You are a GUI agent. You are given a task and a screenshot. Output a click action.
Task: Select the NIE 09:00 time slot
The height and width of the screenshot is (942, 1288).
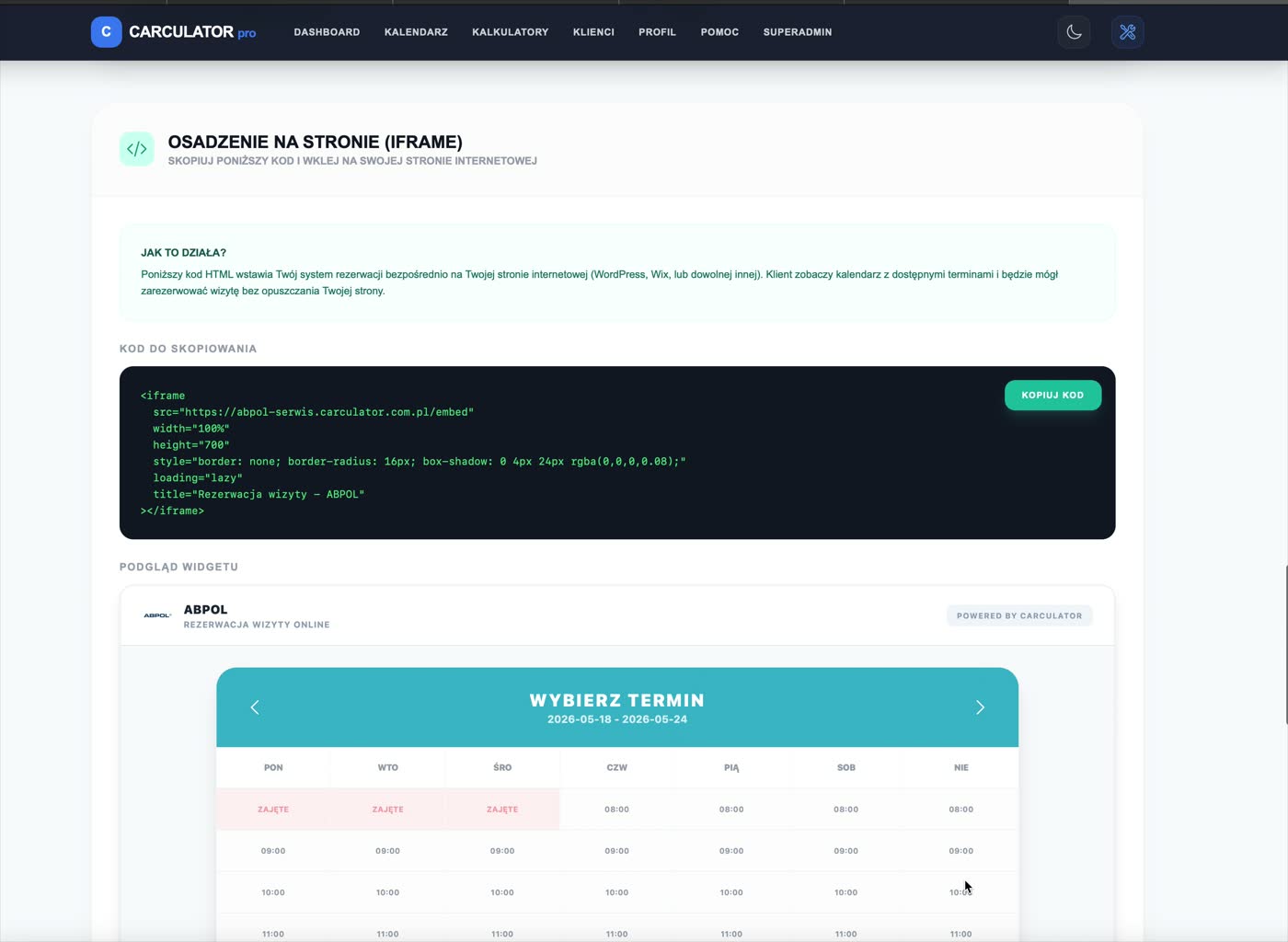pos(961,851)
